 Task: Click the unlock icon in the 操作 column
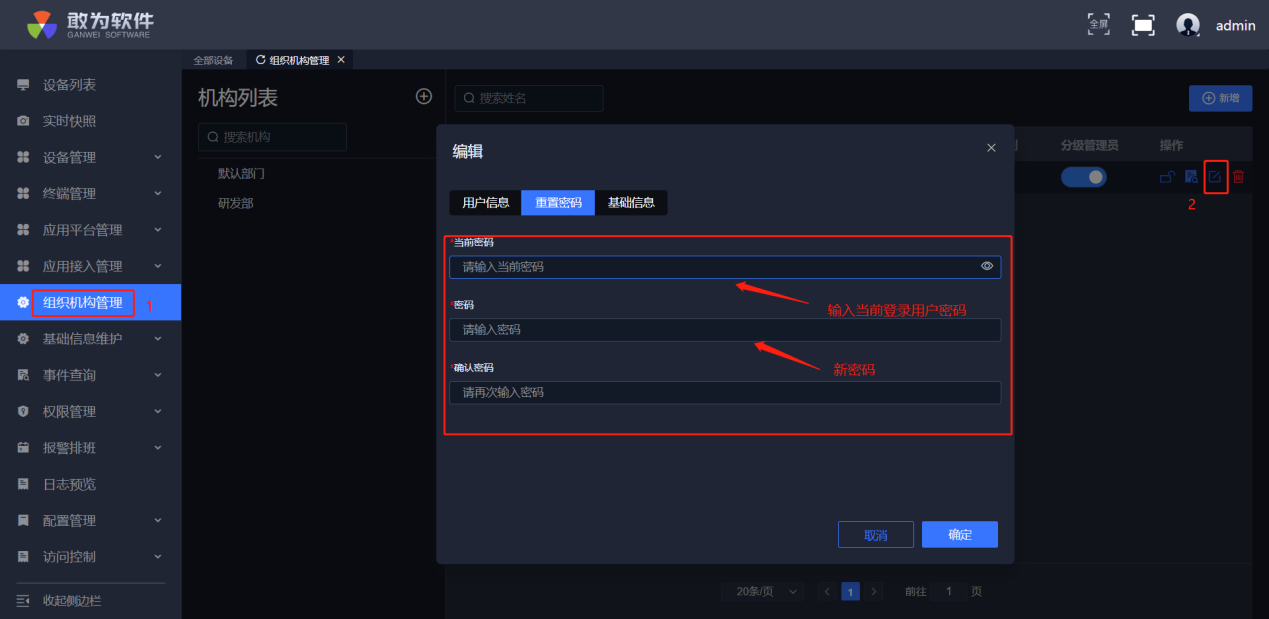1167,177
